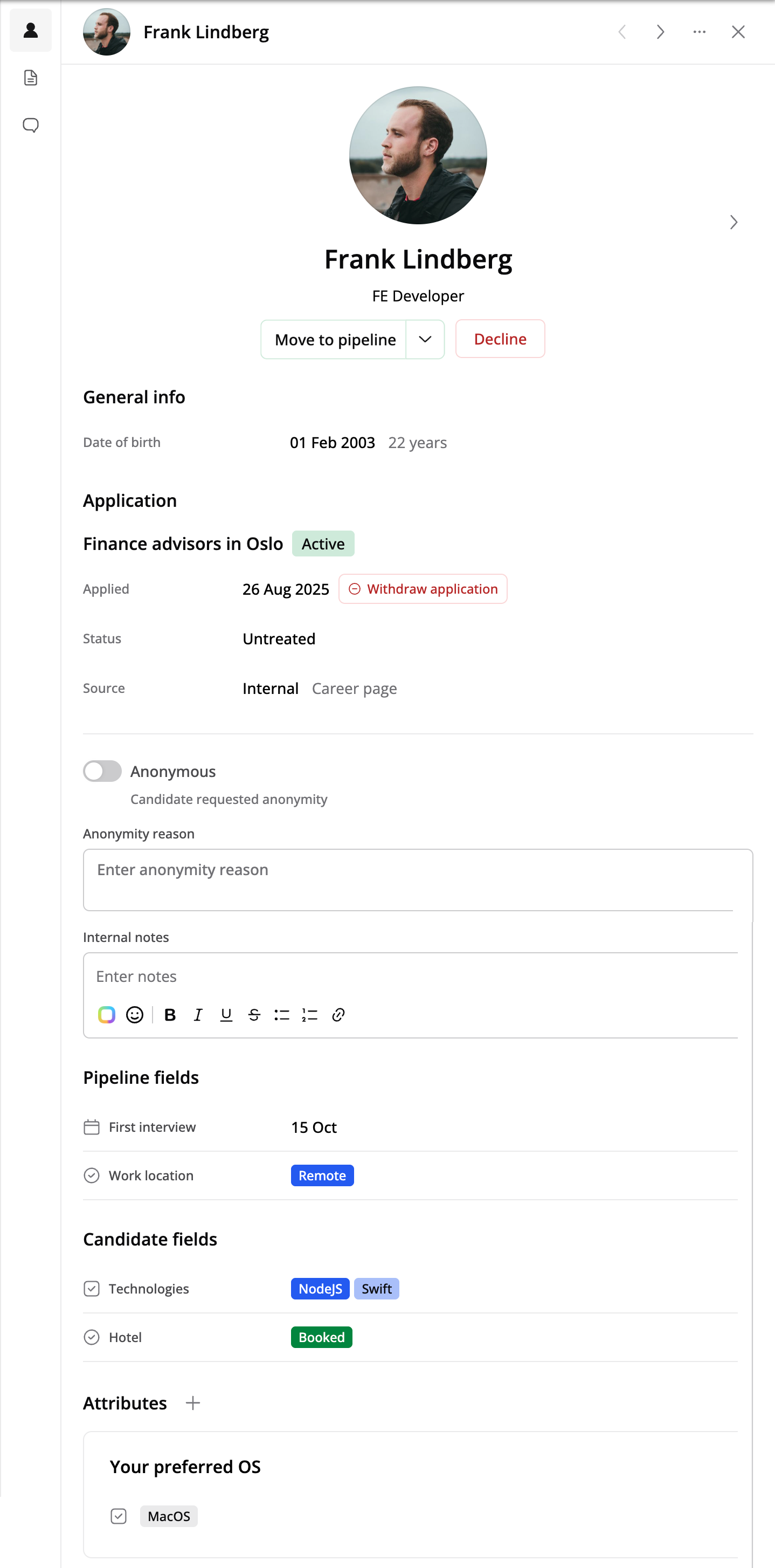Click the numbered list icon
The image size is (775, 1568).
tap(310, 1015)
